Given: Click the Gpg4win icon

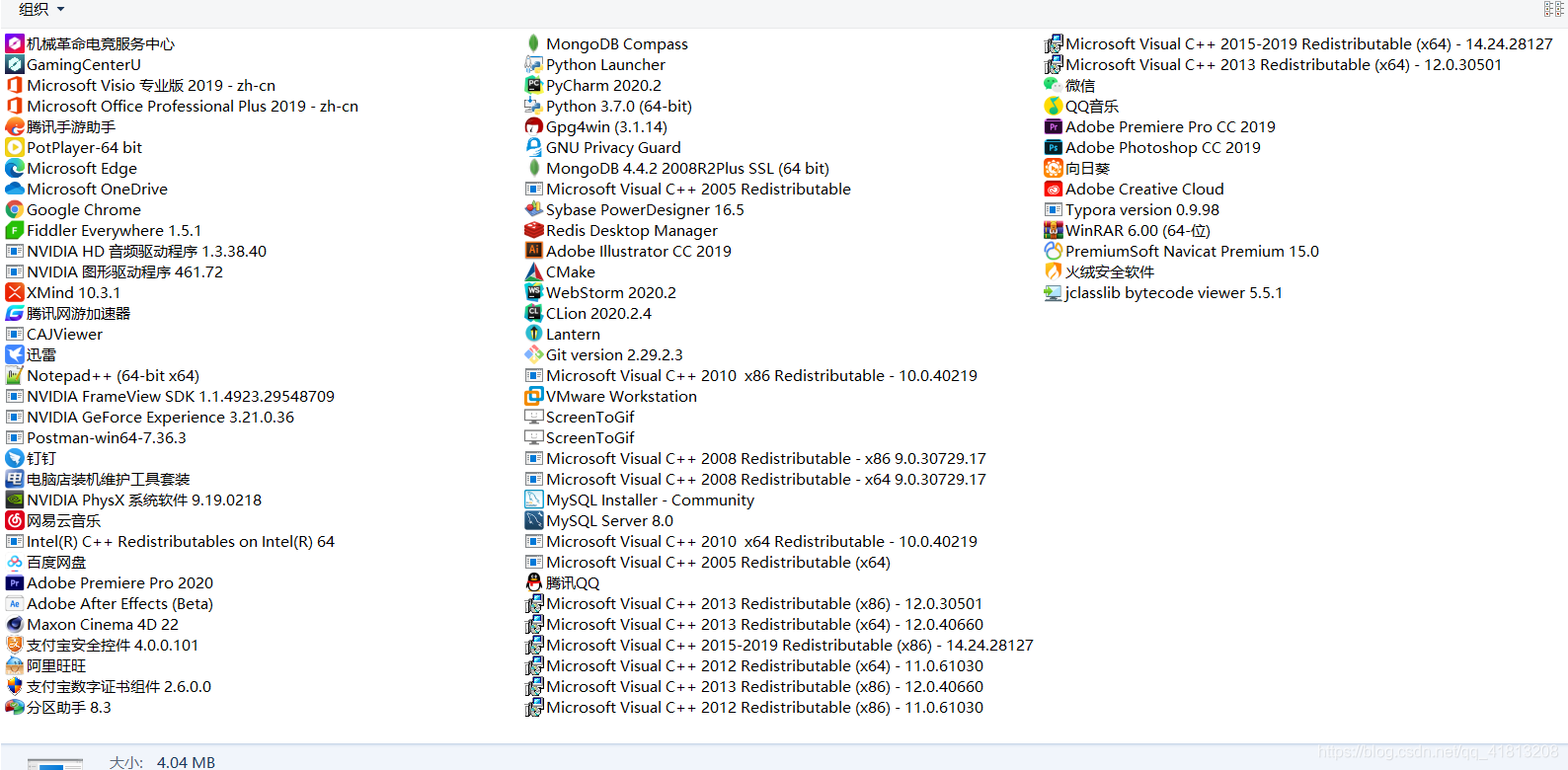Looking at the screenshot, I should 534,126.
